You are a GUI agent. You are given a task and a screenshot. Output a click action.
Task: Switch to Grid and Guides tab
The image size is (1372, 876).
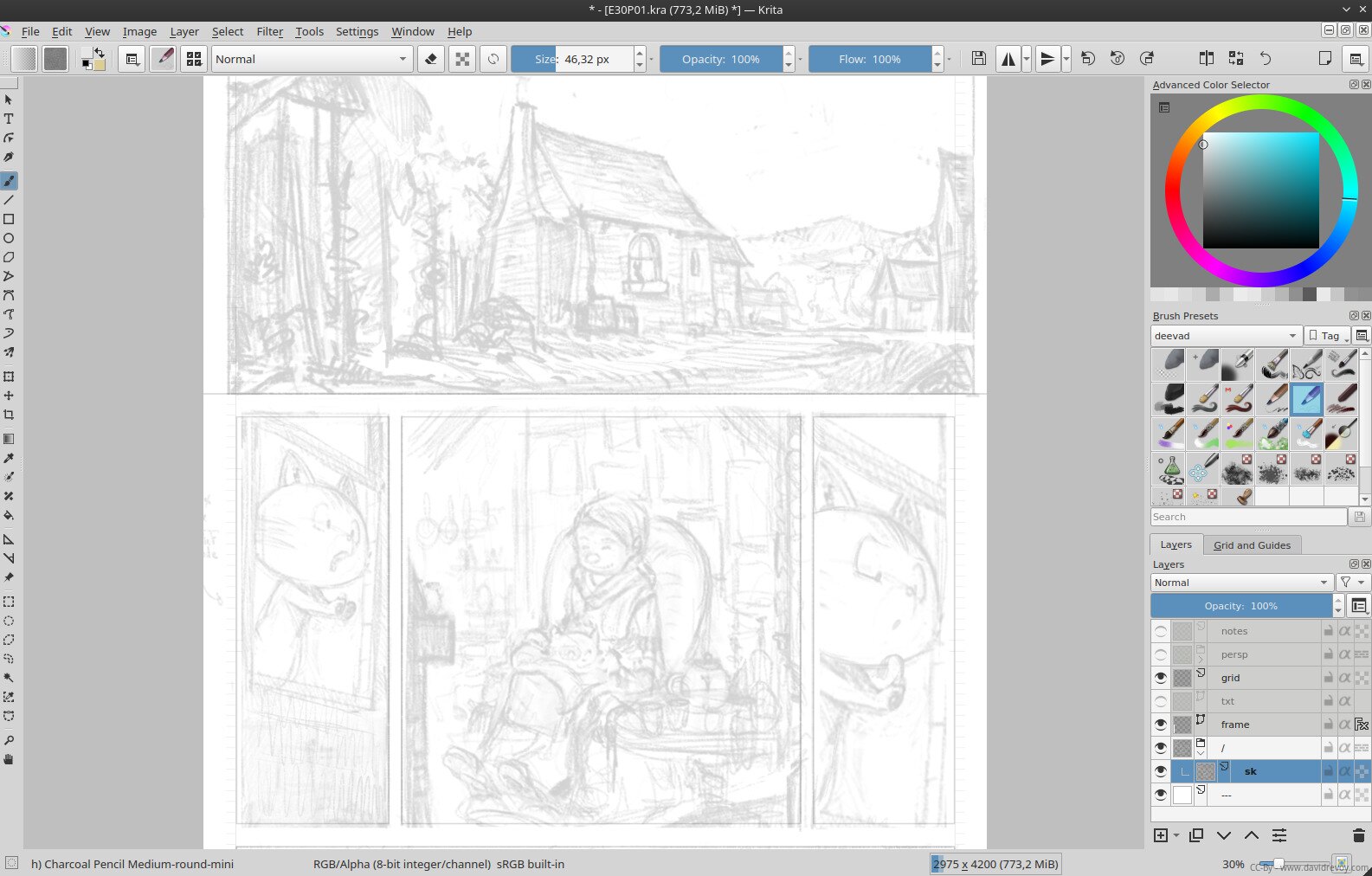click(x=1252, y=545)
